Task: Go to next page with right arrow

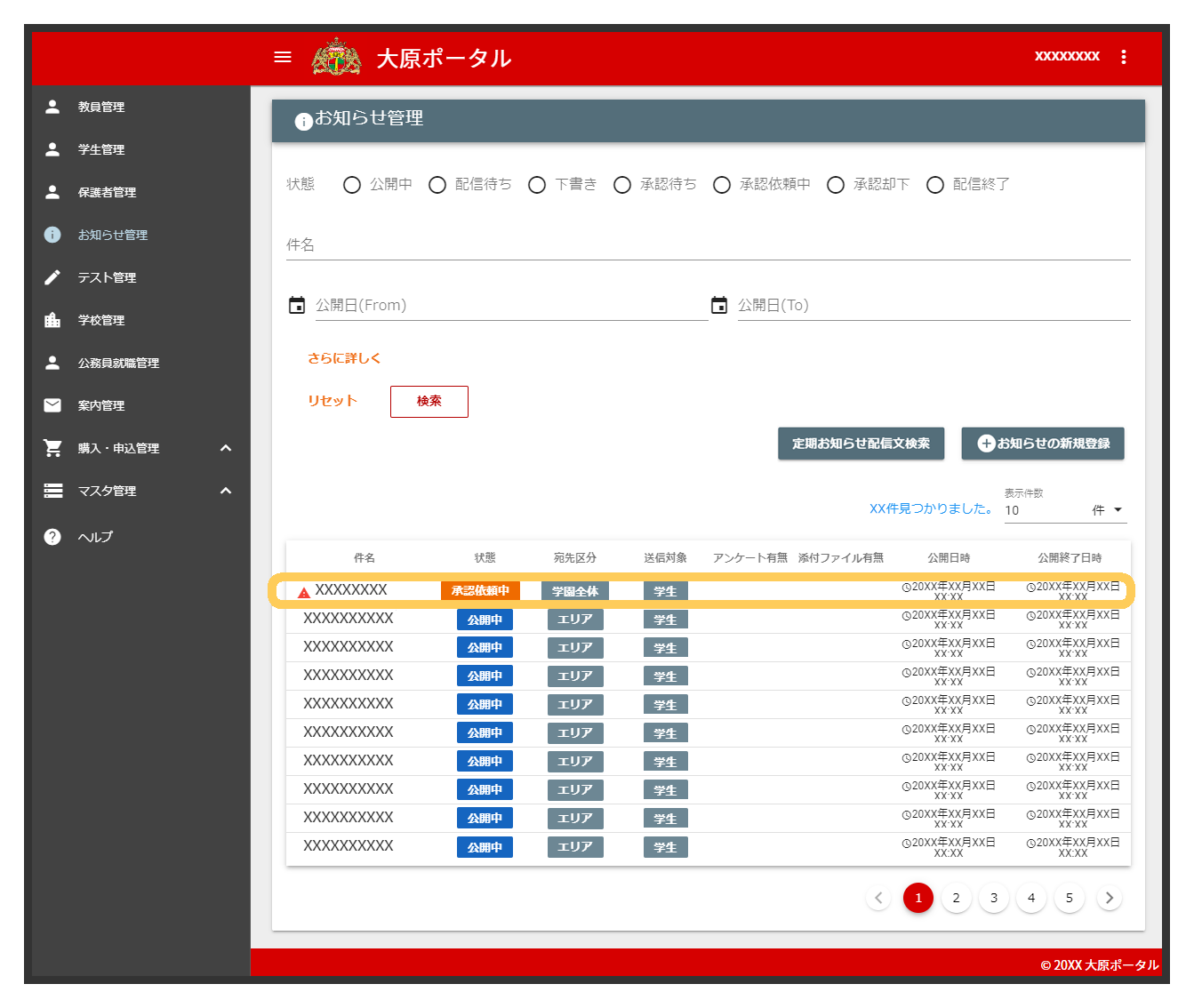Action: [x=1109, y=898]
